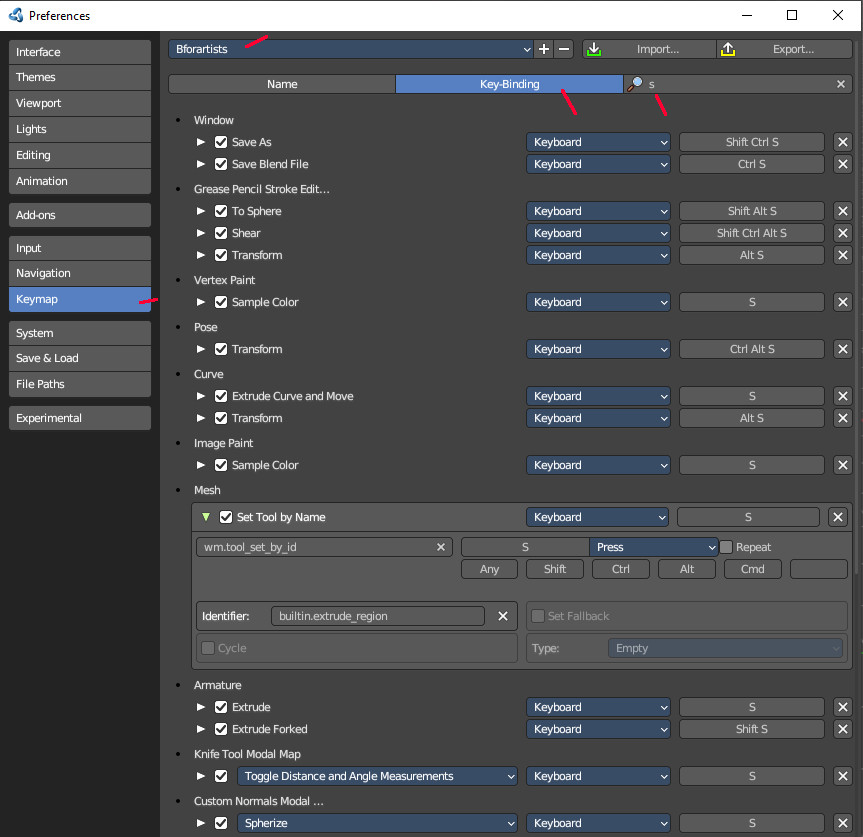Toggle the Set Tool by Name checkbox
The width and height of the screenshot is (863, 837).
[226, 517]
